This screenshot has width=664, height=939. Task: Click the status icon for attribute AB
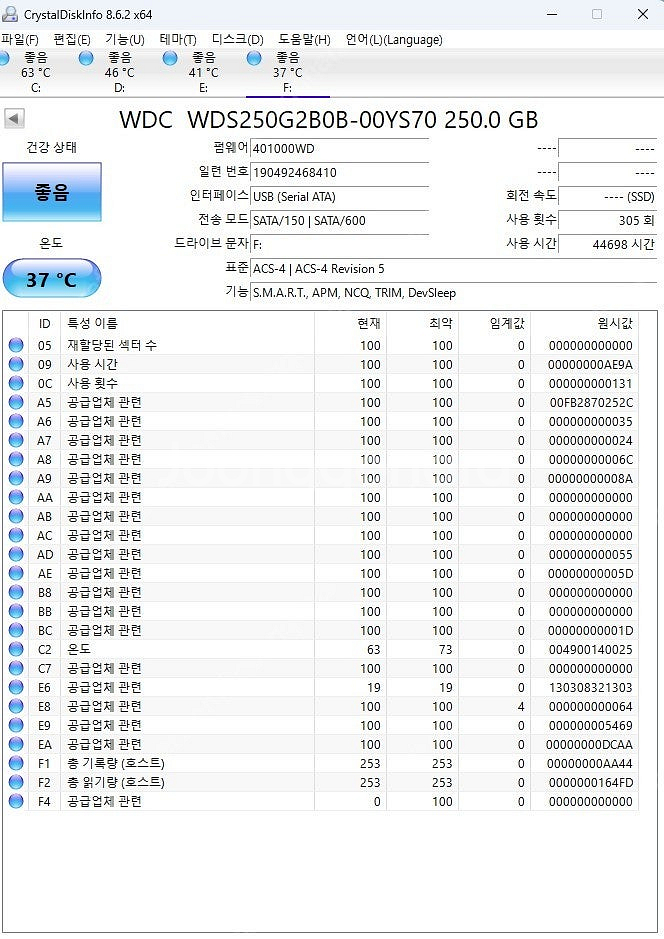[x=16, y=516]
